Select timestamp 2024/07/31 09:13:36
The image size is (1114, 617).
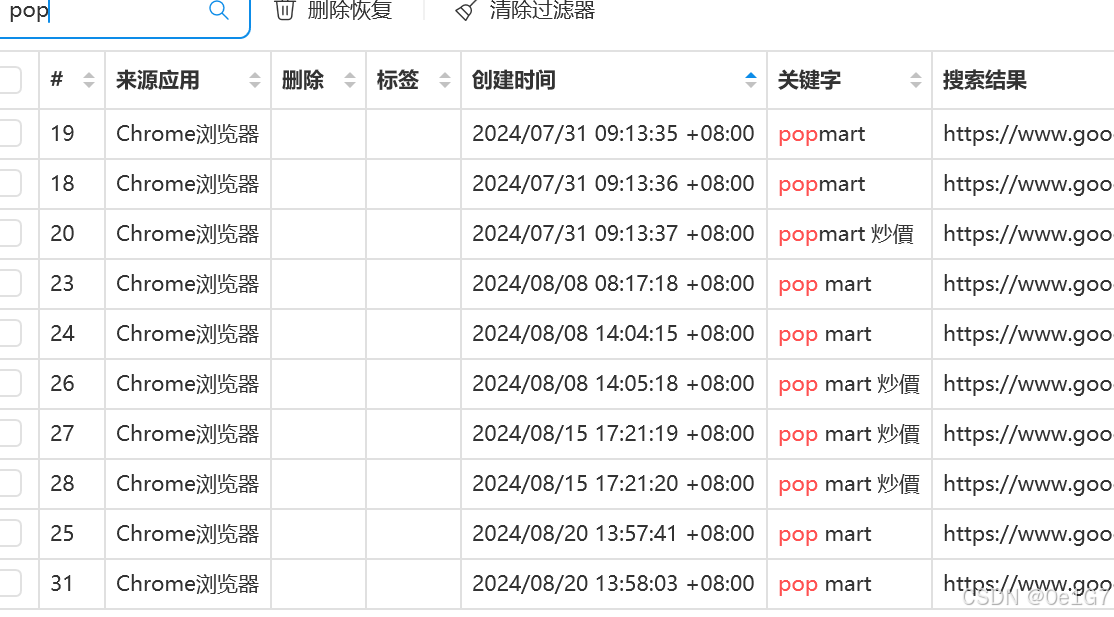[x=612, y=183]
